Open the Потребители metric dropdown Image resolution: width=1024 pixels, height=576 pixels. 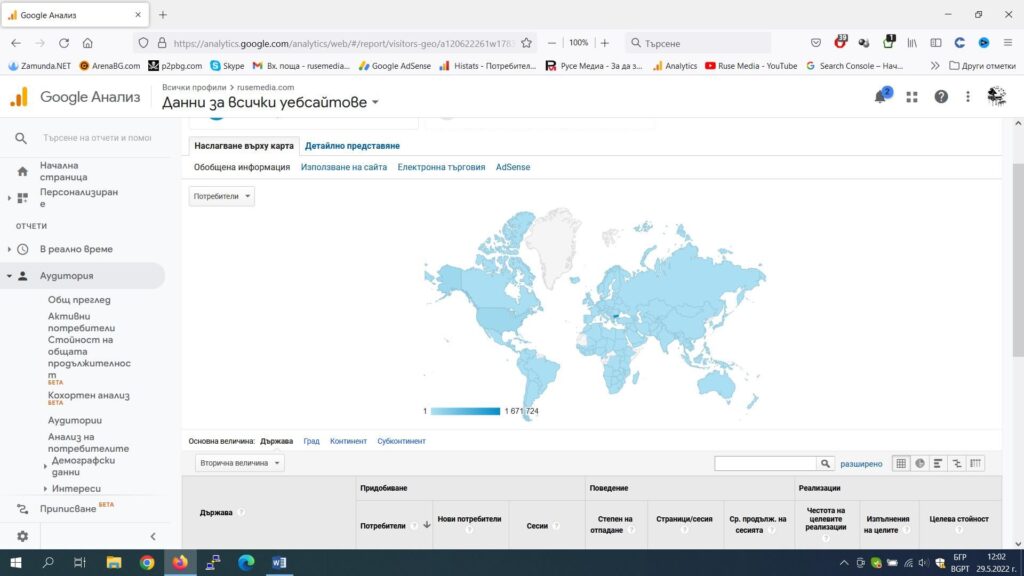pos(221,196)
